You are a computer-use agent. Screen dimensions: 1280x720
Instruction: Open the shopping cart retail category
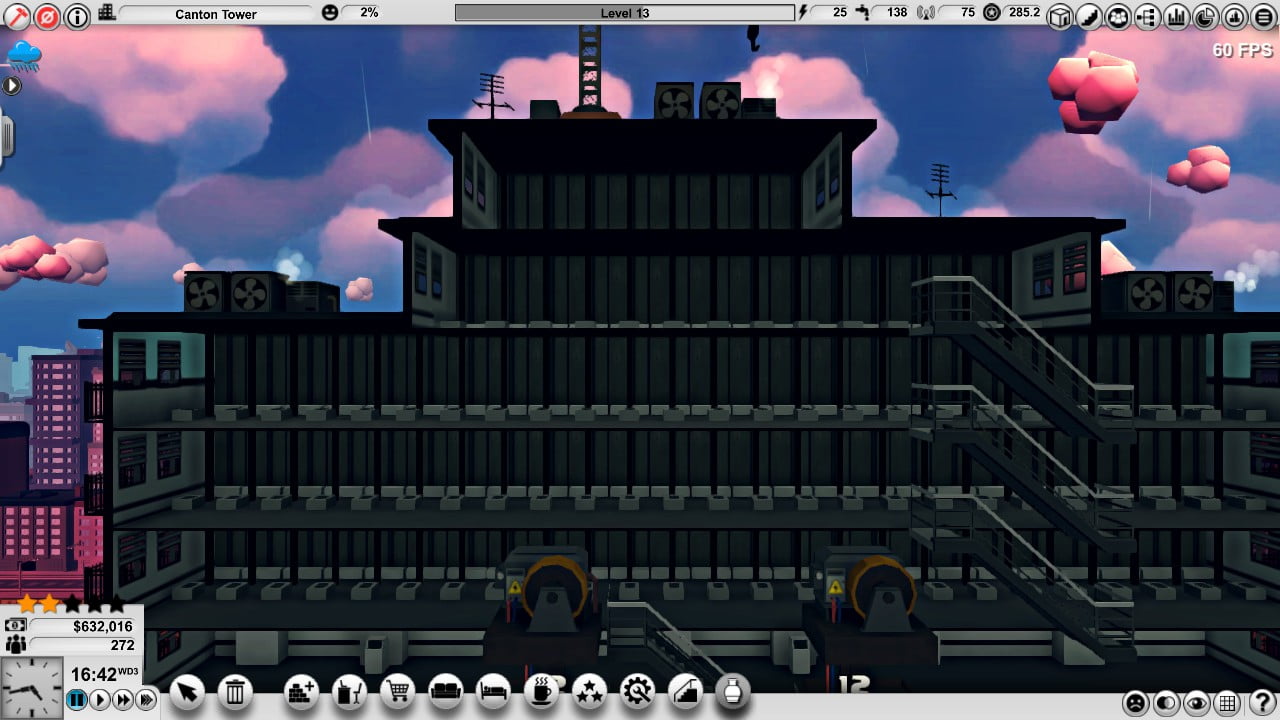tap(397, 691)
